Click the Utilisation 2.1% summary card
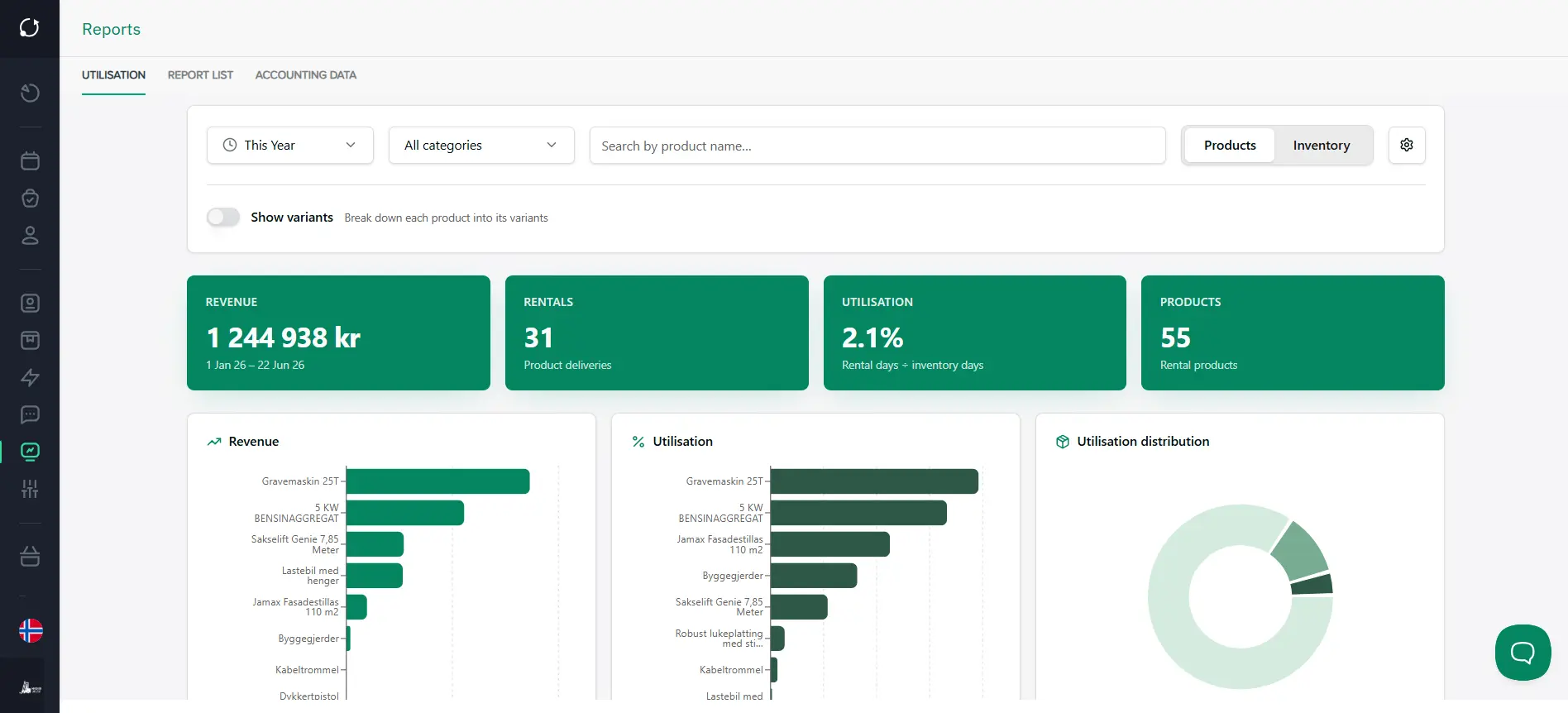This screenshot has height=713, width=1568. (975, 333)
